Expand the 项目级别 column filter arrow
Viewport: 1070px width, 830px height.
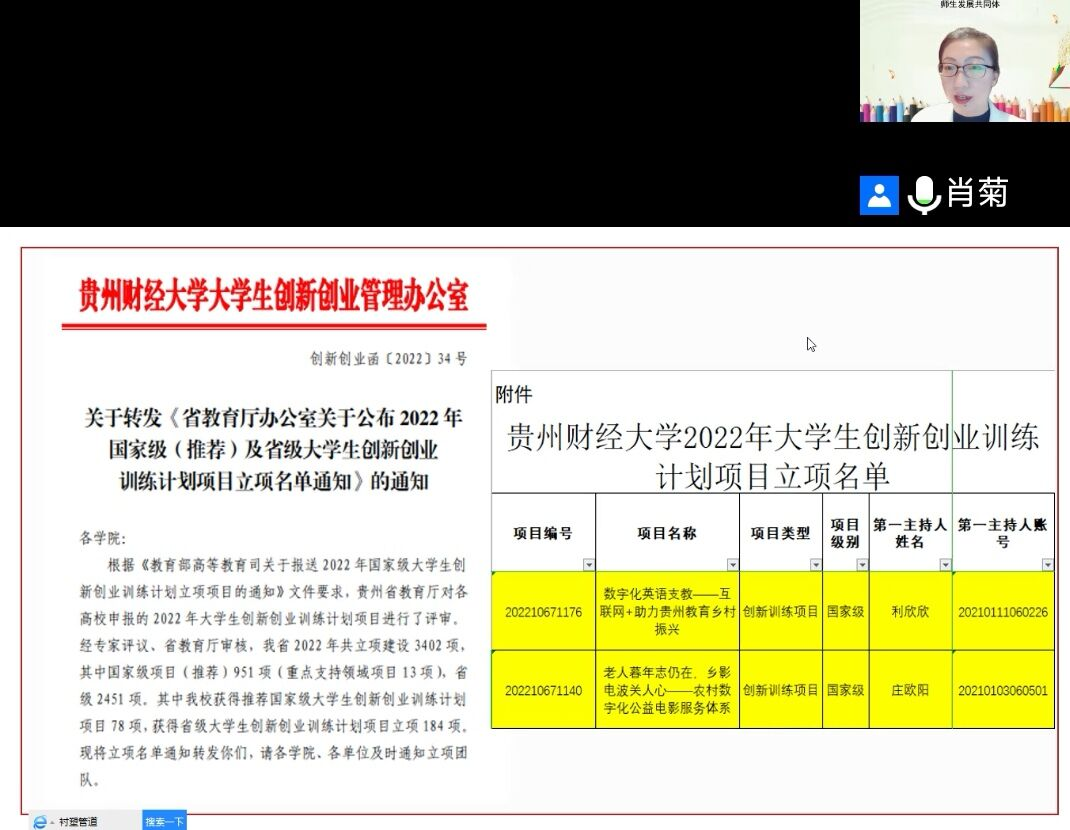[x=861, y=565]
